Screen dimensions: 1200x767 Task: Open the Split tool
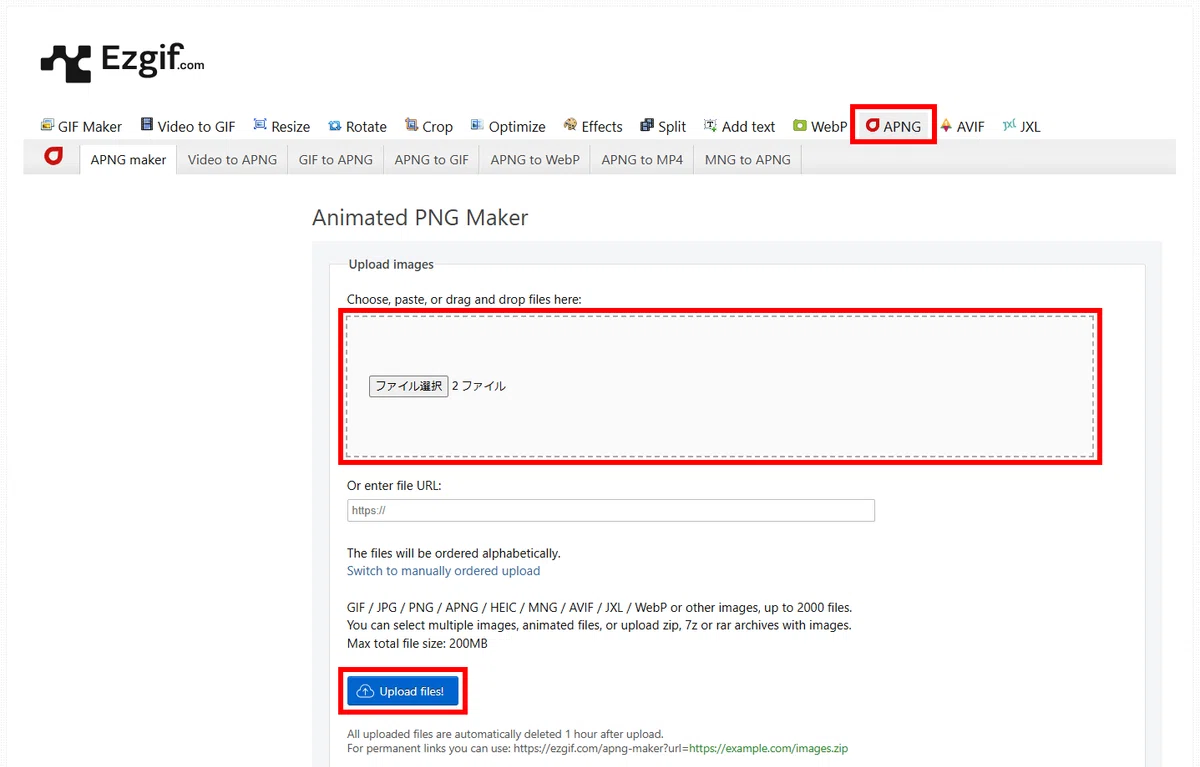(x=663, y=126)
